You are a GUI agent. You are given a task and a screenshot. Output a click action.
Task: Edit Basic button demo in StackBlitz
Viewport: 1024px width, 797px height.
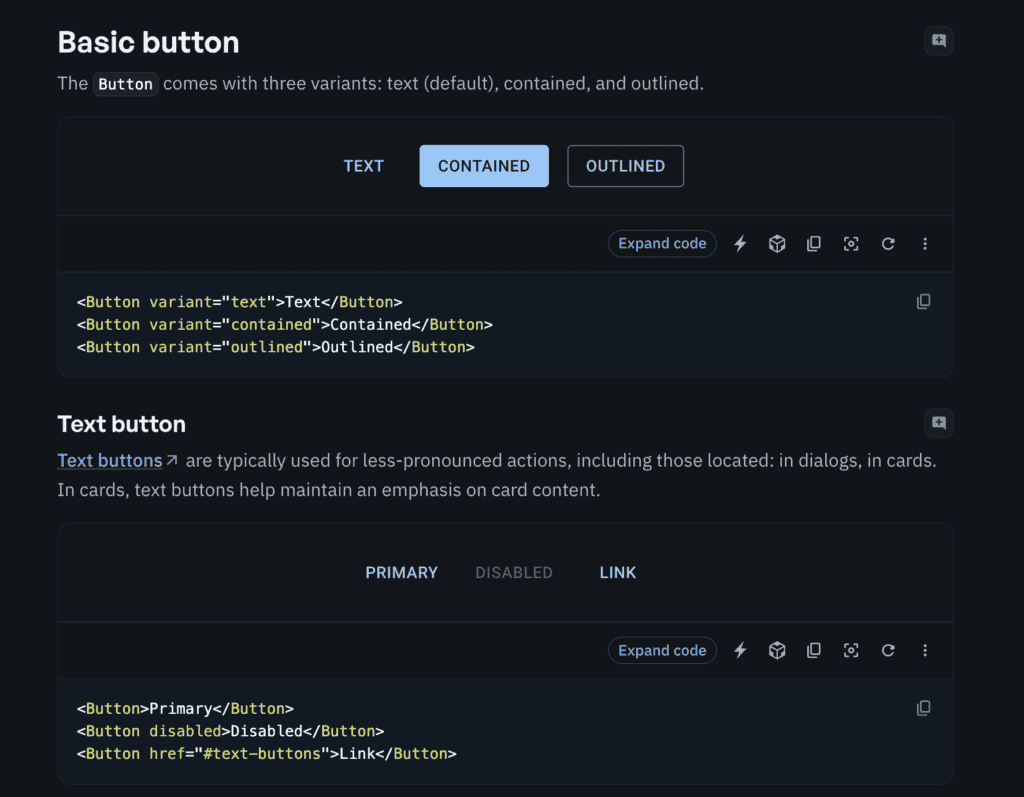[740, 243]
